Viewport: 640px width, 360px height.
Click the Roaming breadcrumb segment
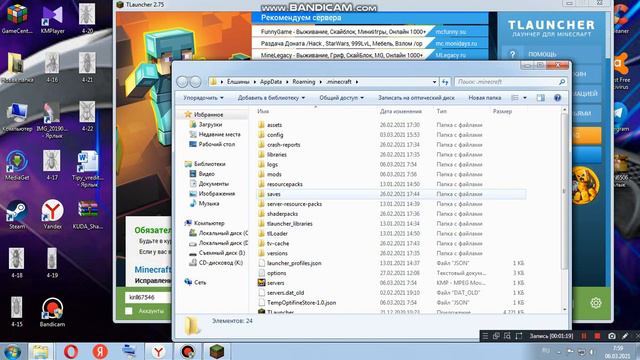pyautogui.click(x=303, y=82)
